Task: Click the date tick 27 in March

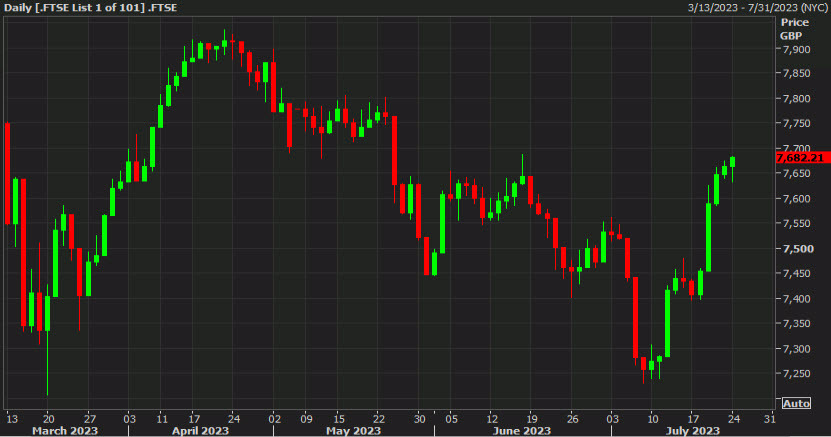Action: pyautogui.click(x=90, y=419)
